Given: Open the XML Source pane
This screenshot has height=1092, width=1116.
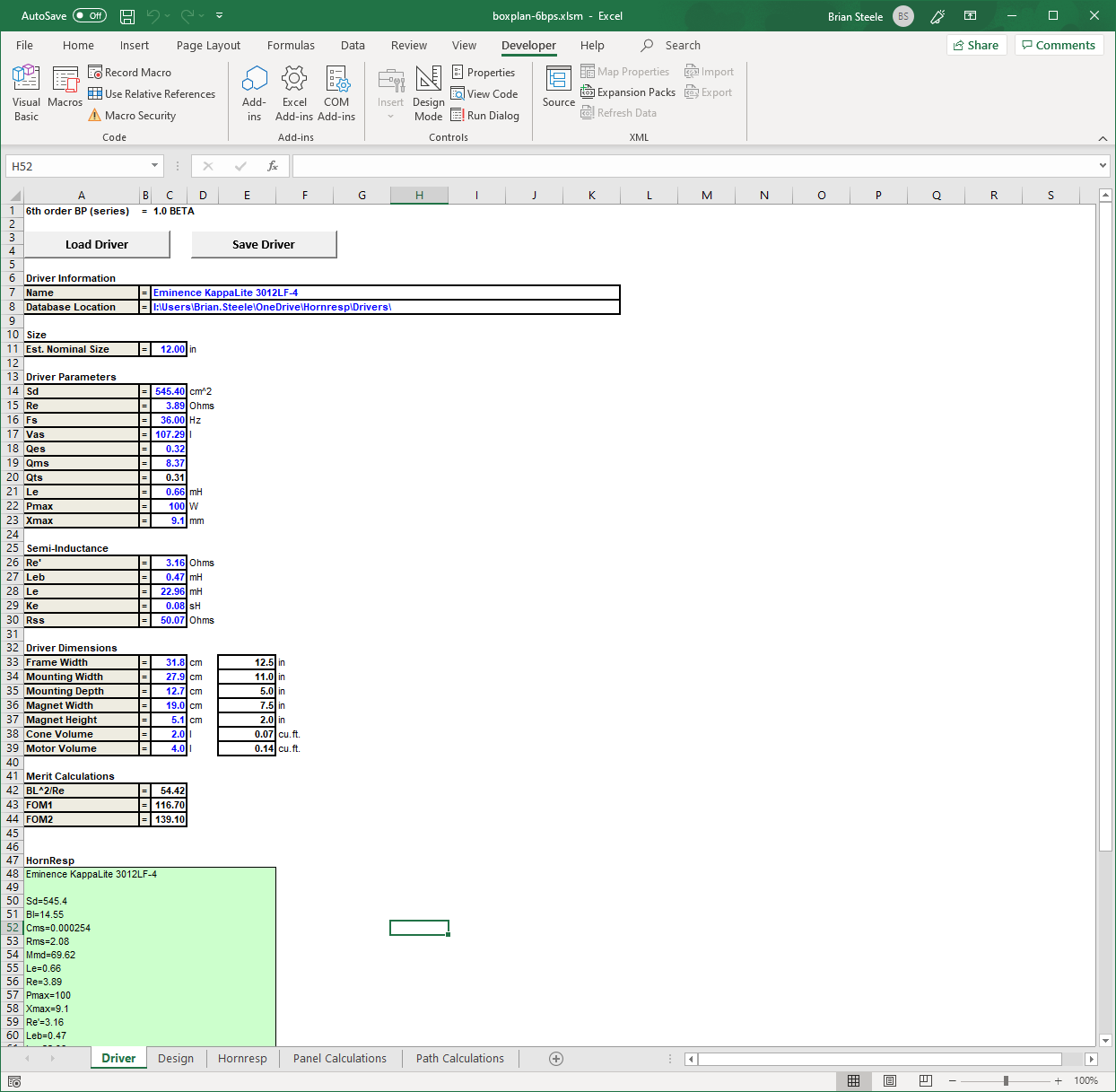Looking at the screenshot, I should coord(559,87).
